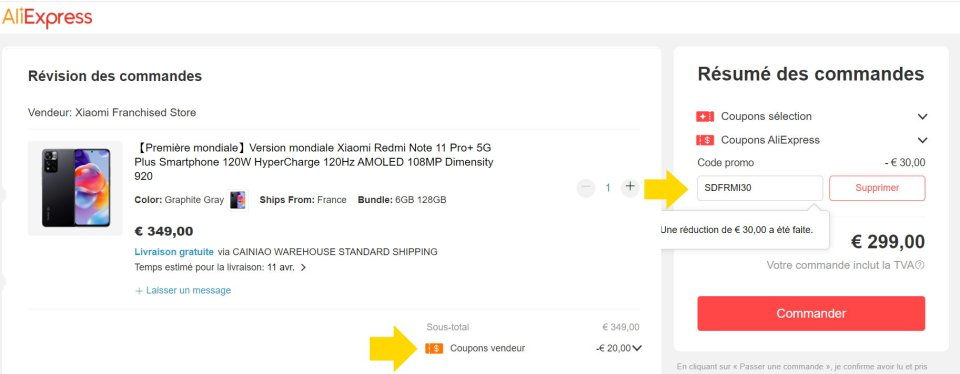Click the AliExpress logo
The width and height of the screenshot is (960, 374).
(x=47, y=18)
